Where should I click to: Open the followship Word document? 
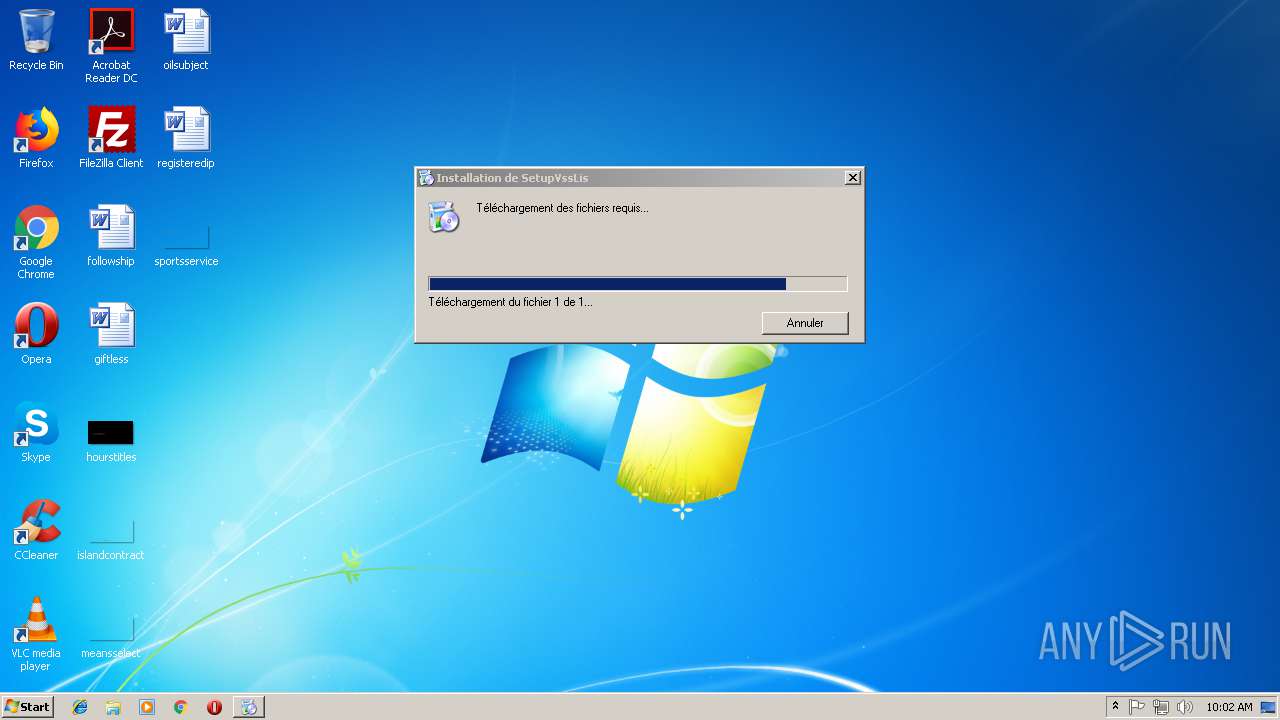[111, 236]
